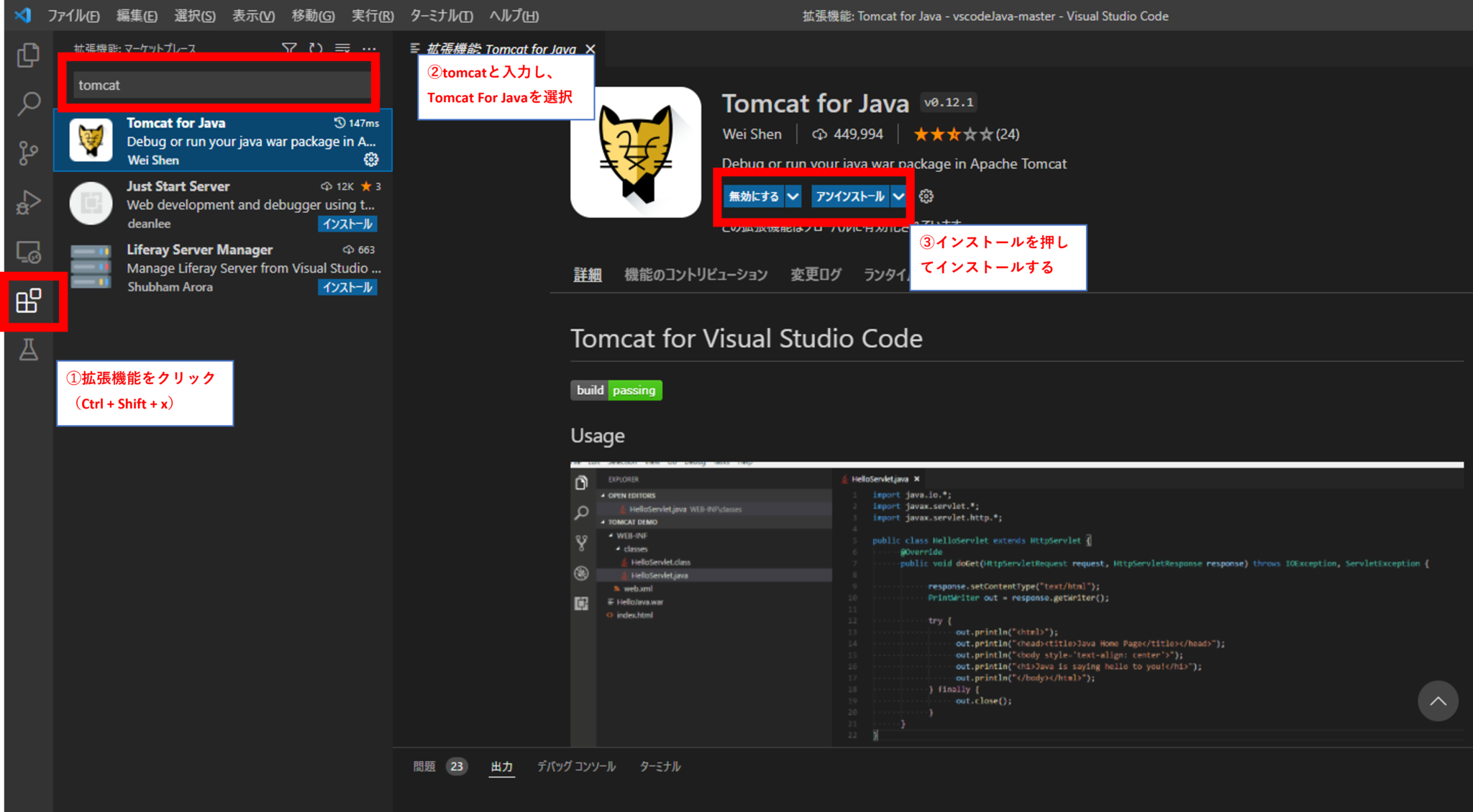Image resolution: width=1473 pixels, height=812 pixels.
Task: Refresh the extensions list
Action: click(315, 48)
